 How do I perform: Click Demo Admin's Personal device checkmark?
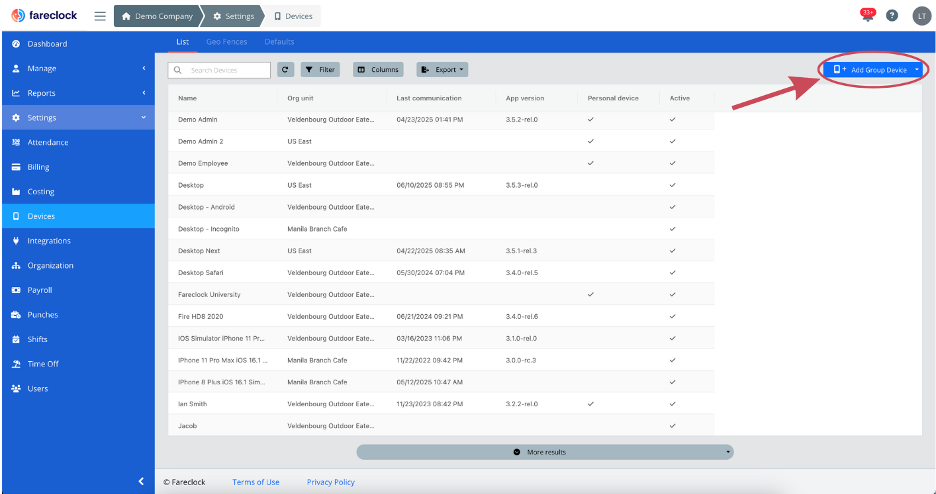[x=590, y=119]
